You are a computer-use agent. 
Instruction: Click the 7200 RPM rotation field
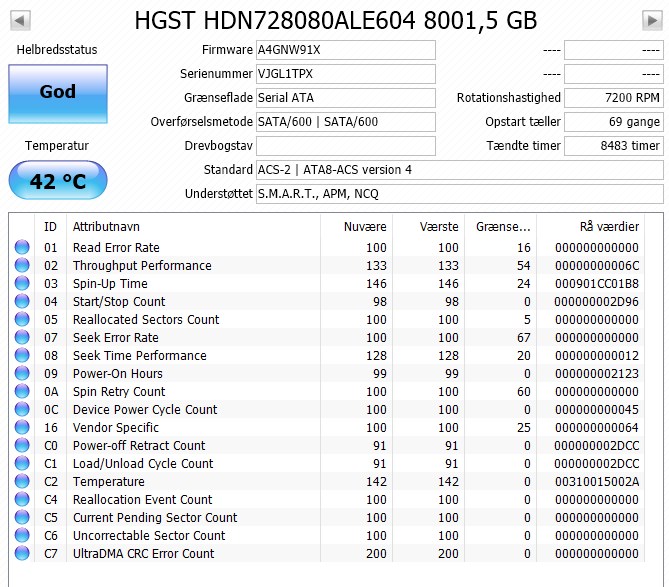pyautogui.click(x=614, y=98)
